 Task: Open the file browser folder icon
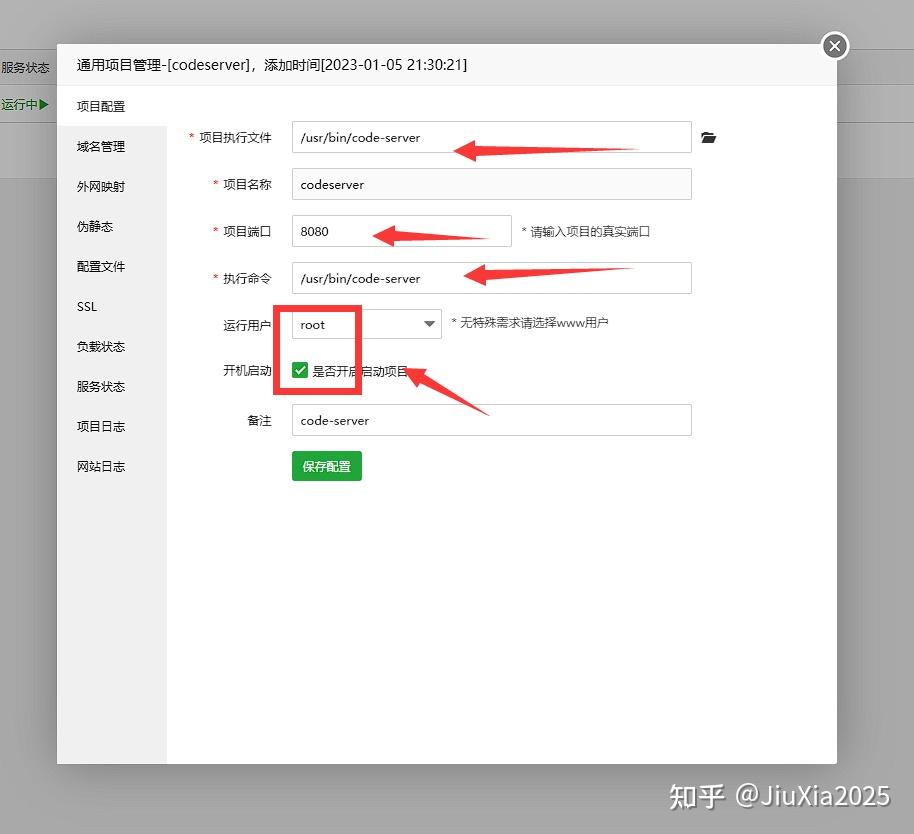(x=709, y=138)
